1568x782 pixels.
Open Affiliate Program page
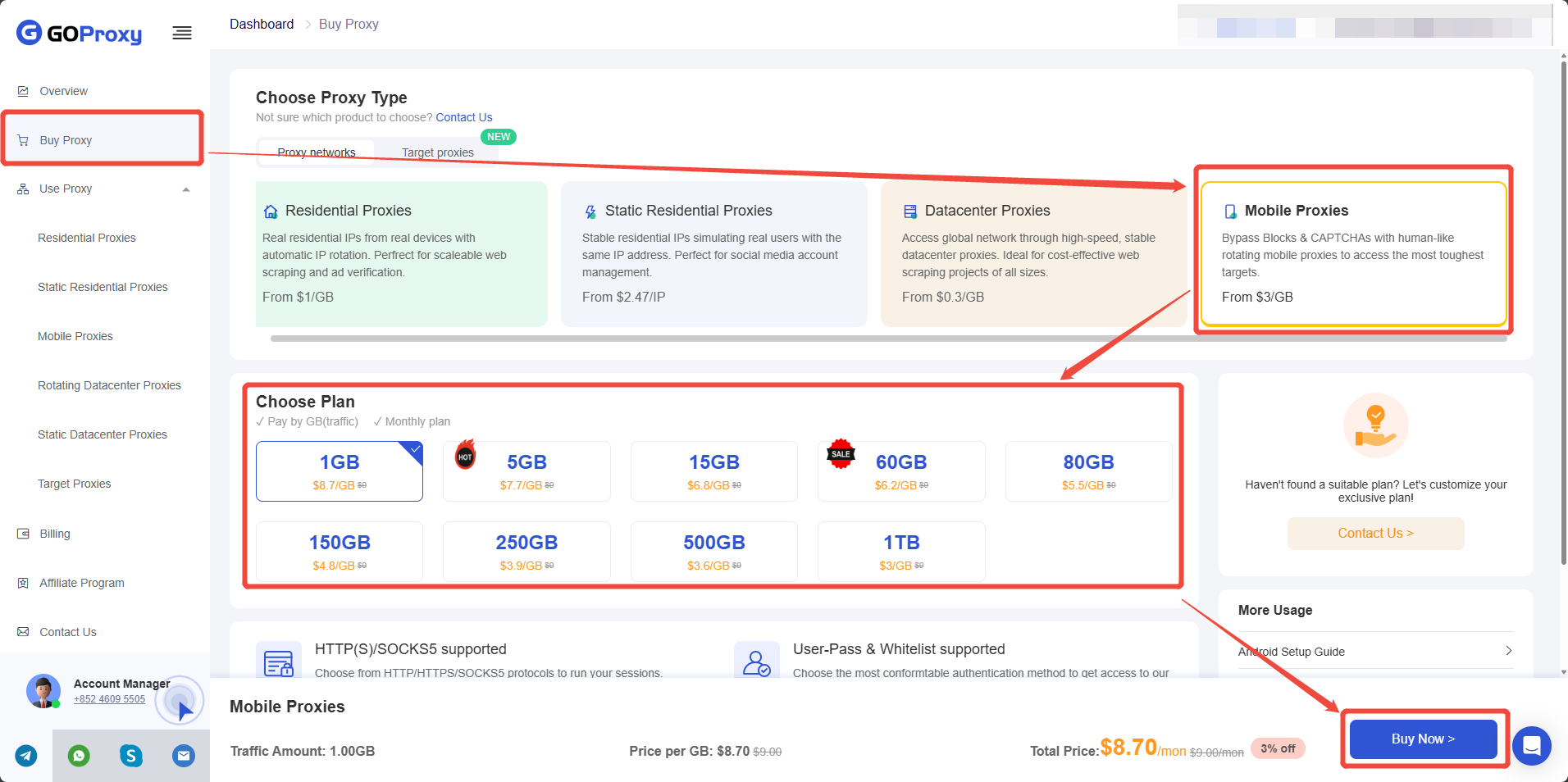click(82, 583)
